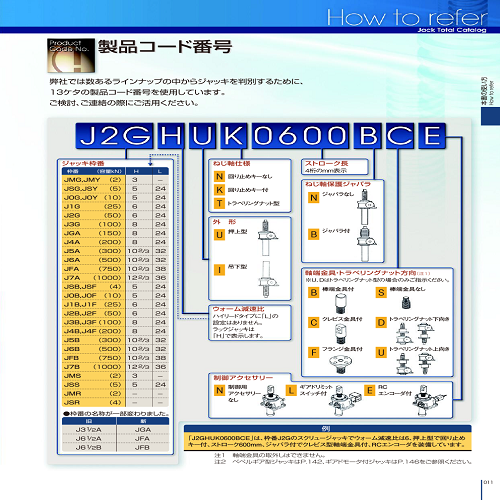500x500 pixels.
Task: Click the geared limit switch jack illustration
Action: point(344,400)
